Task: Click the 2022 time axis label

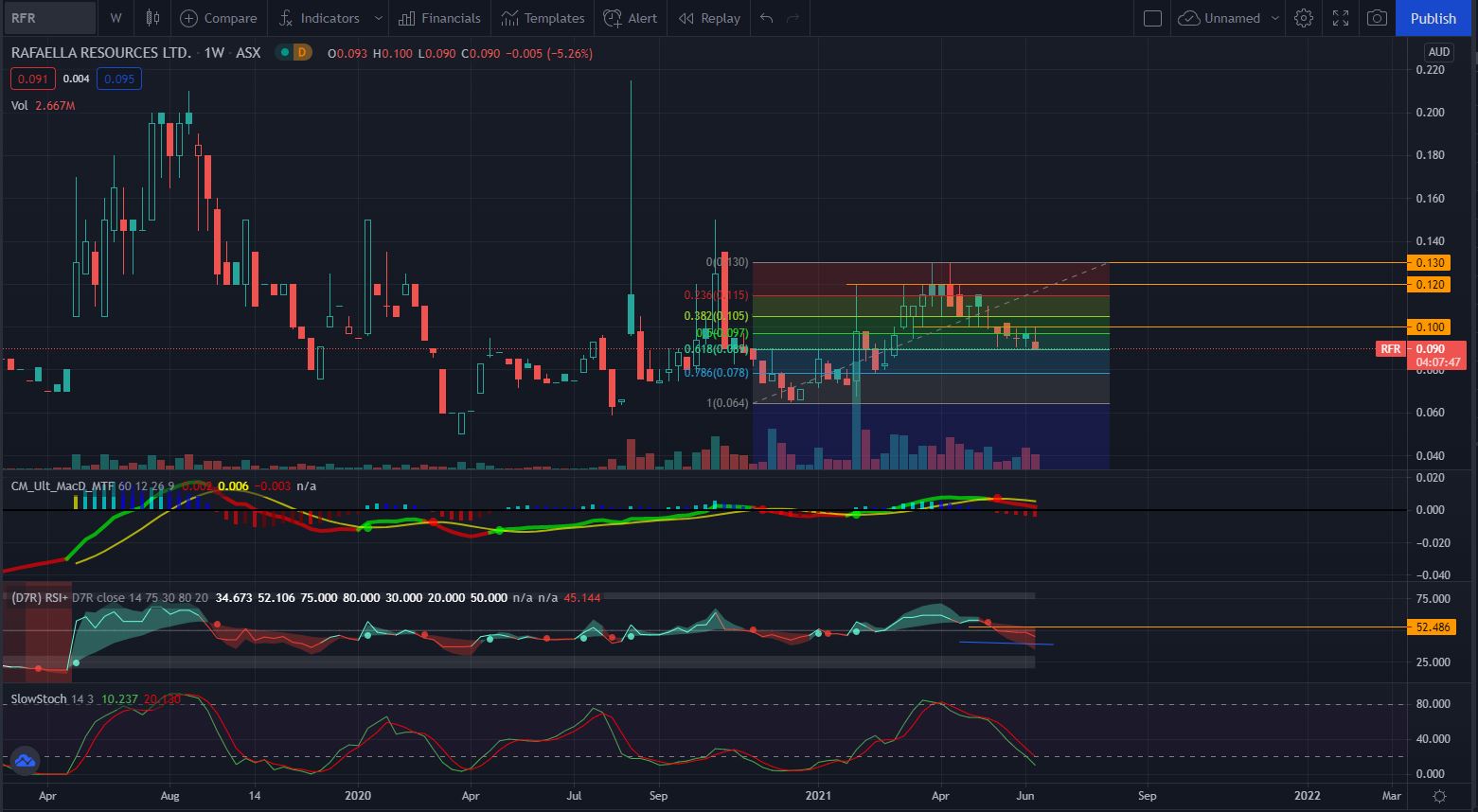Action: coord(1308,796)
